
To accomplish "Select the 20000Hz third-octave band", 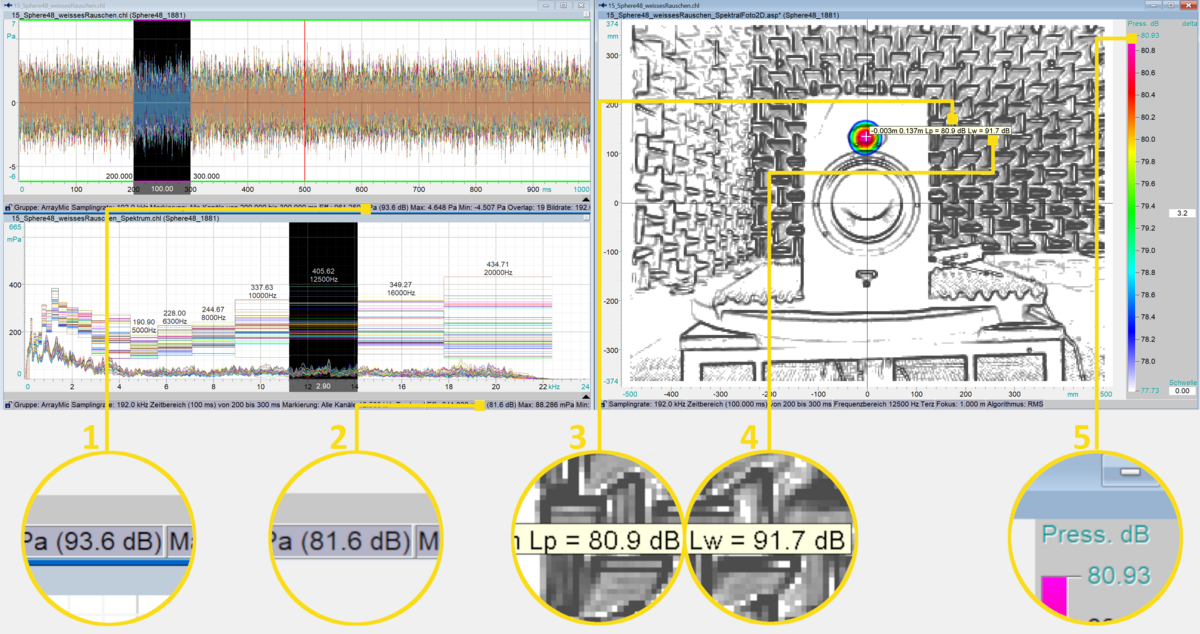I will click(496, 270).
